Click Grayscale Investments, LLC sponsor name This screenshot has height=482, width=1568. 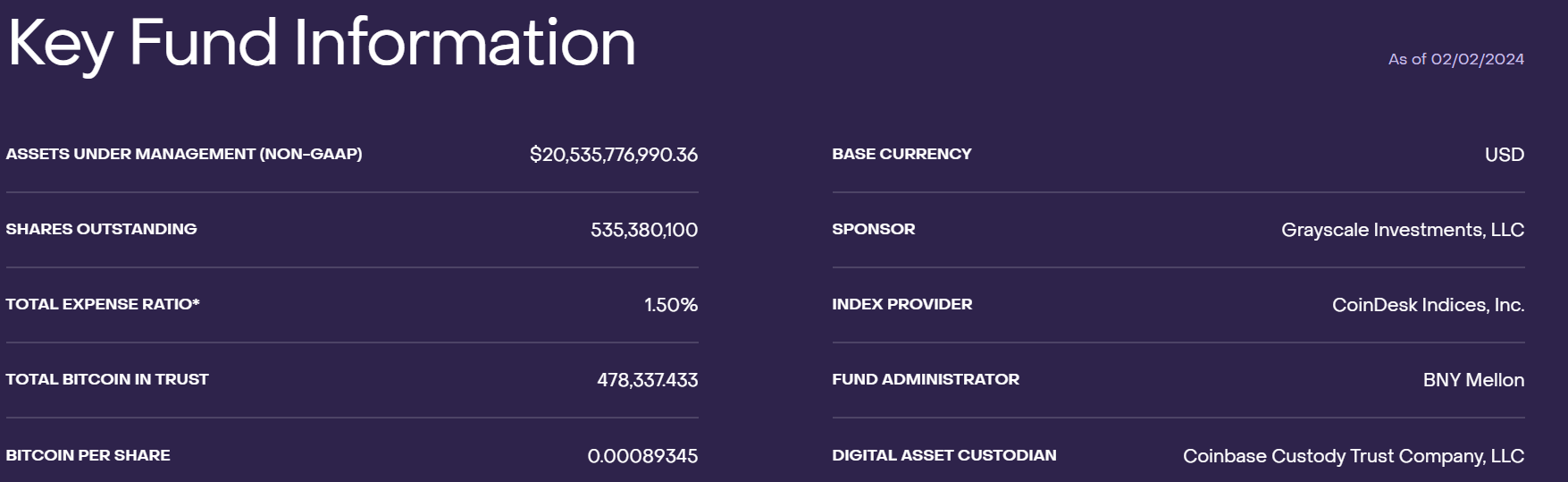tap(1402, 230)
